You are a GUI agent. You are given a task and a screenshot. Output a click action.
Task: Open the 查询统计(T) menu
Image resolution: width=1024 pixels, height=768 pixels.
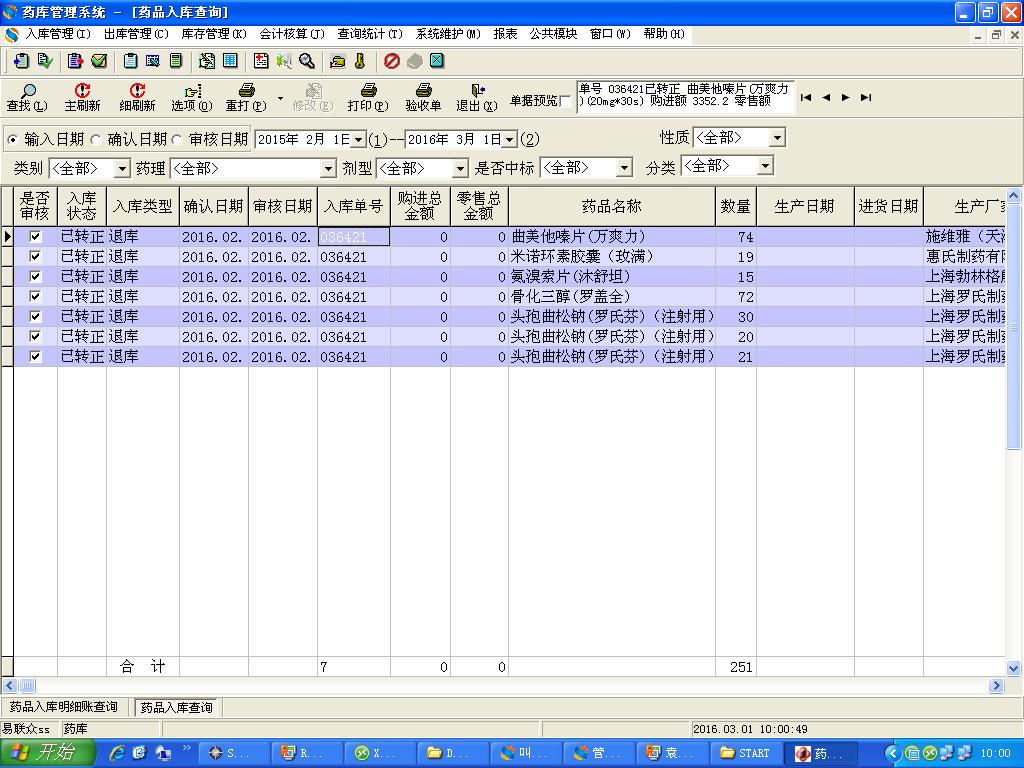point(370,34)
